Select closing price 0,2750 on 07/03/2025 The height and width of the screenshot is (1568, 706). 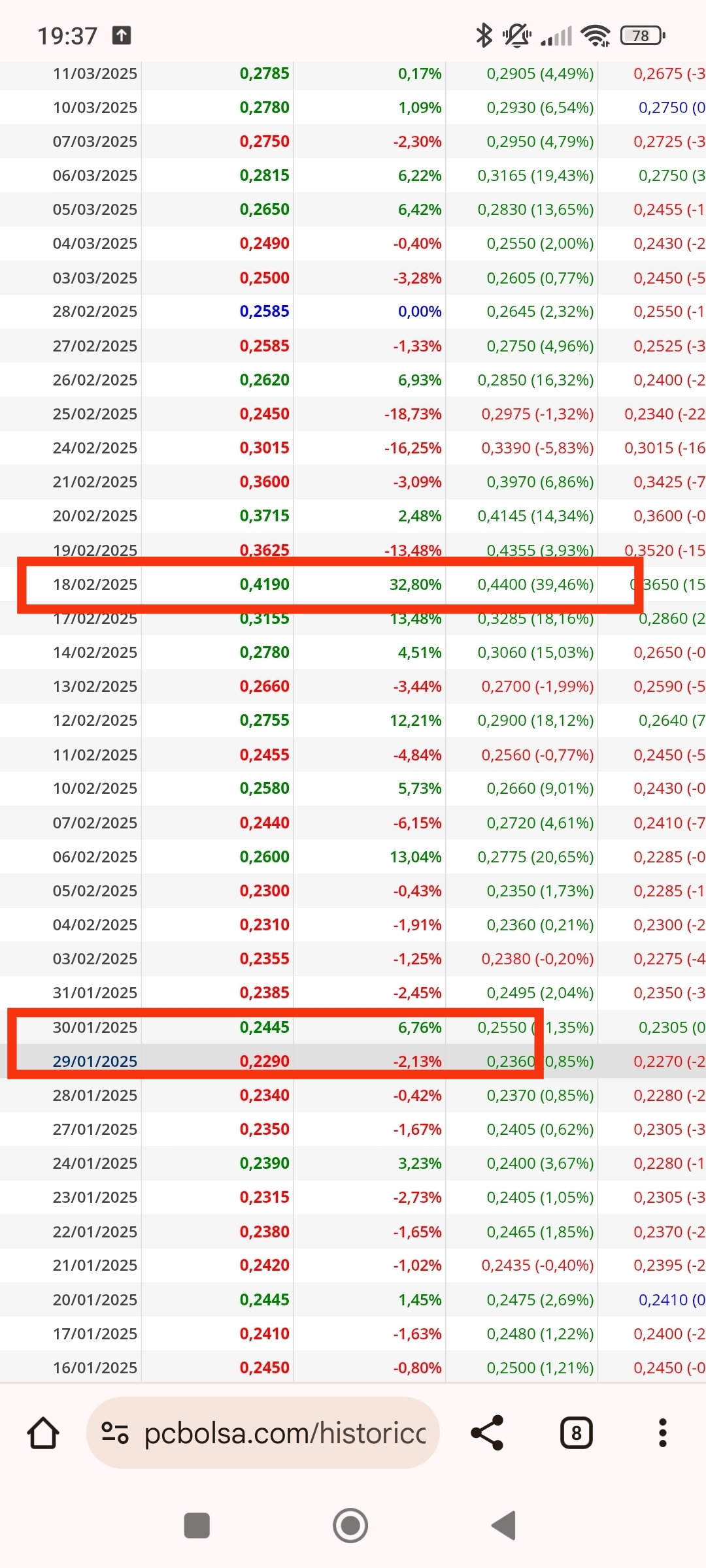(264, 141)
